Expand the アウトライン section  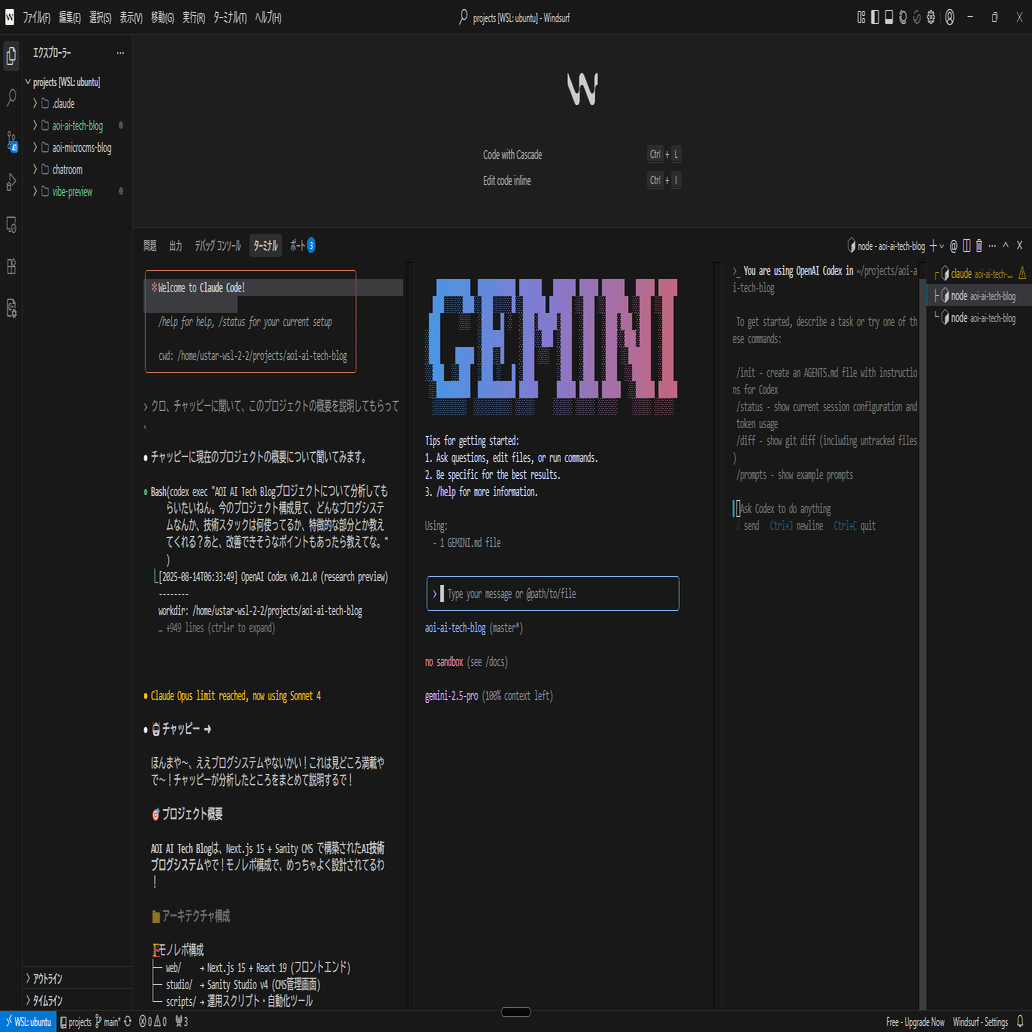pyautogui.click(x=77, y=978)
